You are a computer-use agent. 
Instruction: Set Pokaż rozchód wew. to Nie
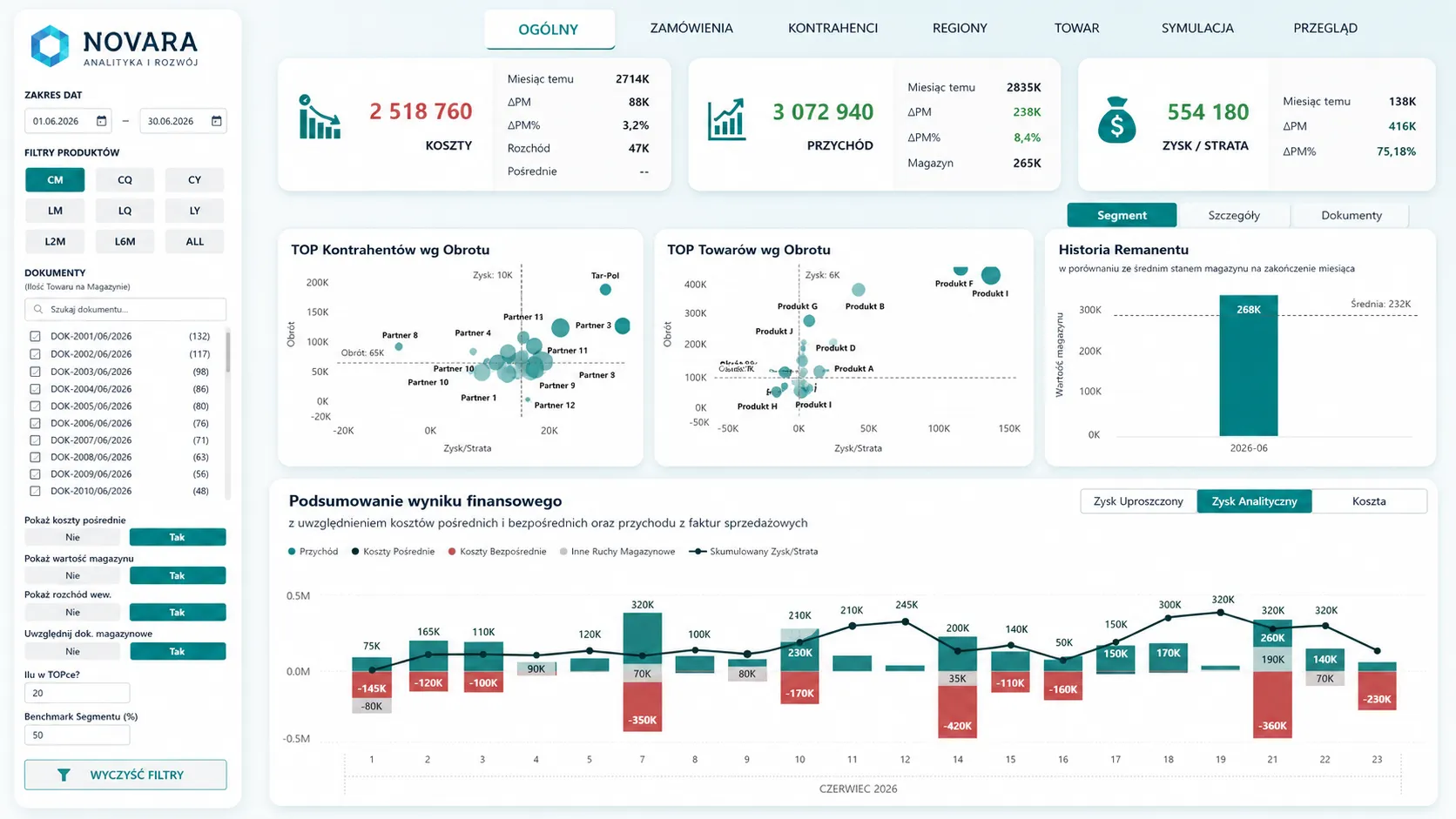coord(73,612)
